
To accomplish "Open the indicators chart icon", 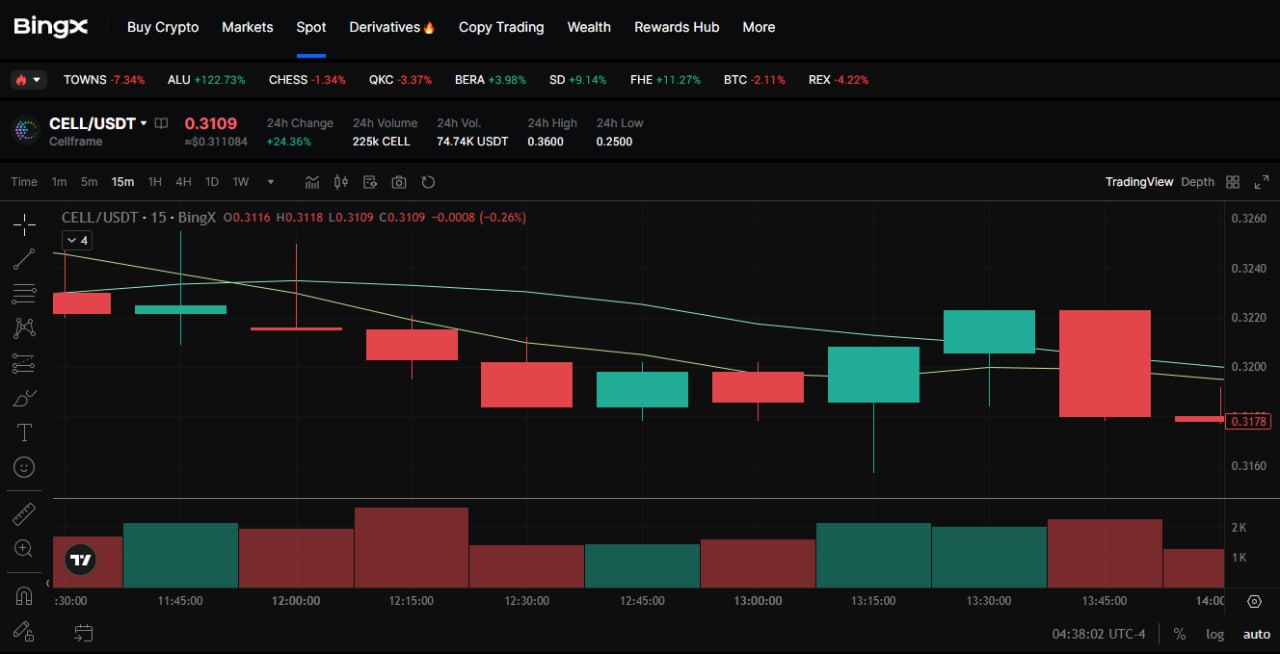I will click(x=312, y=182).
